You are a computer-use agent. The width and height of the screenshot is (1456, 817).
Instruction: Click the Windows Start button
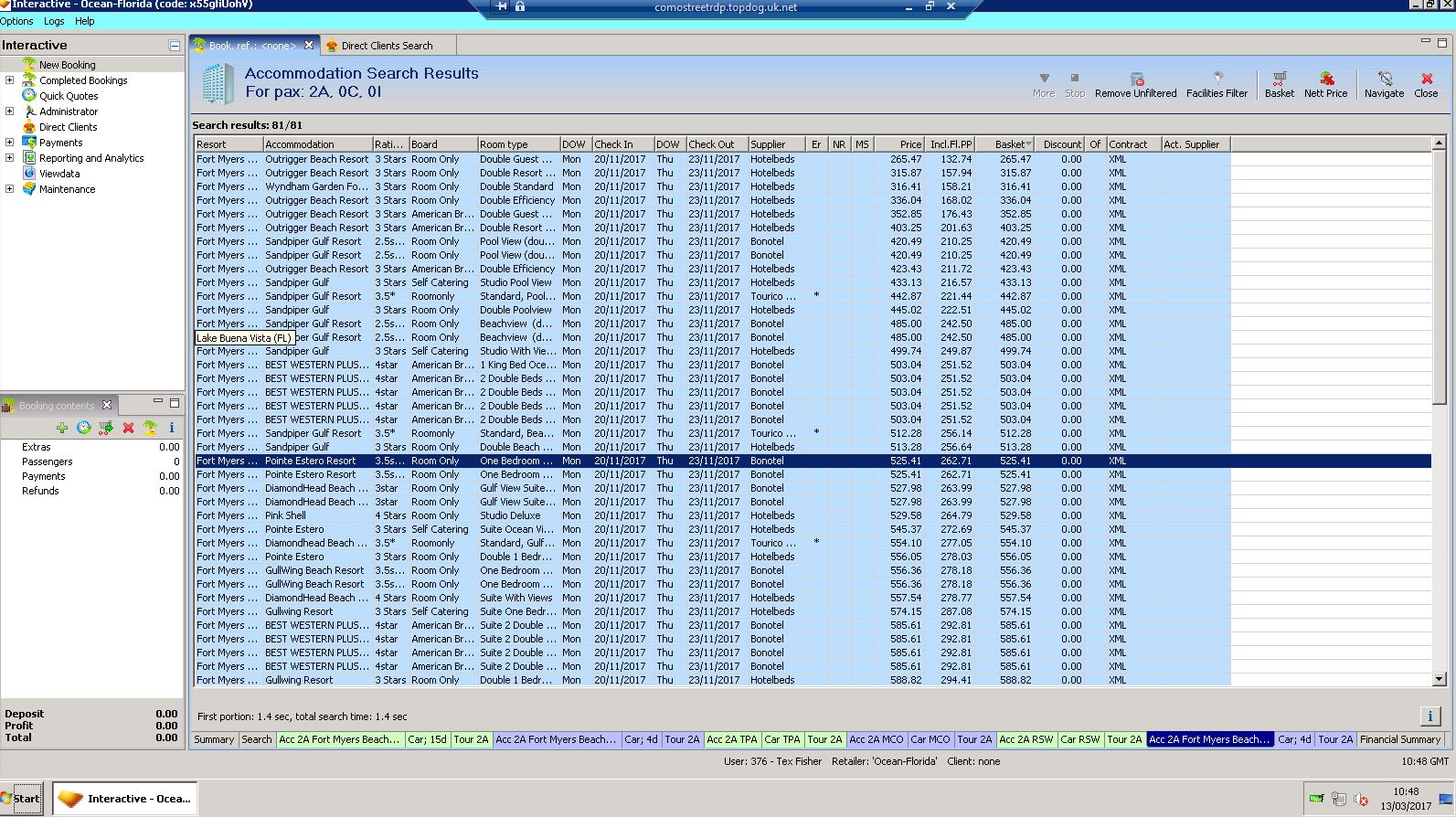(x=22, y=798)
